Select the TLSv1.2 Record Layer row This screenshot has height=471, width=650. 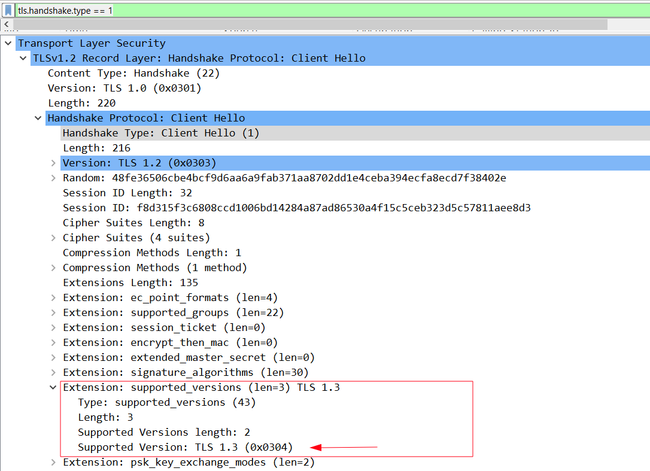[x=340, y=58]
